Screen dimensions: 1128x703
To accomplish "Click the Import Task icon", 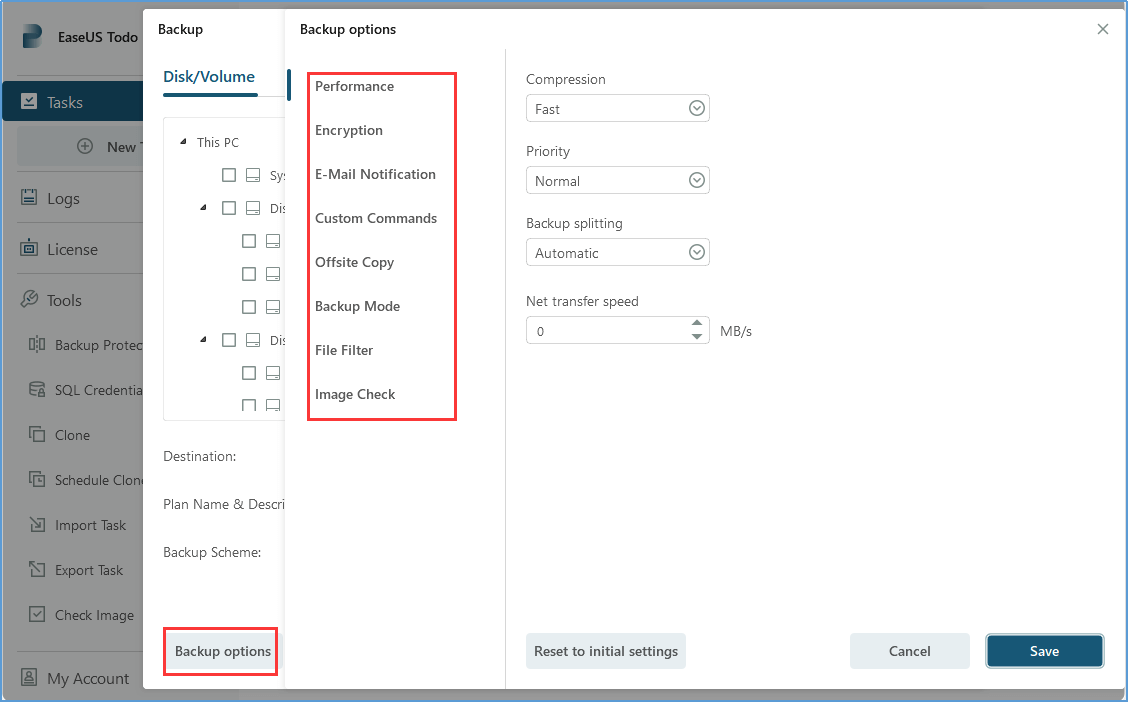I will coord(37,525).
